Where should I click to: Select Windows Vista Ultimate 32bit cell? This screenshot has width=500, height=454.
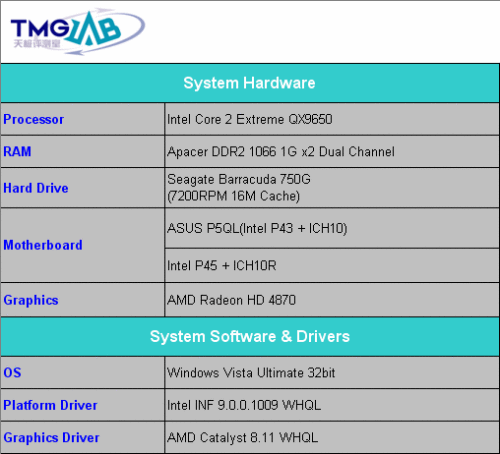[332, 372]
